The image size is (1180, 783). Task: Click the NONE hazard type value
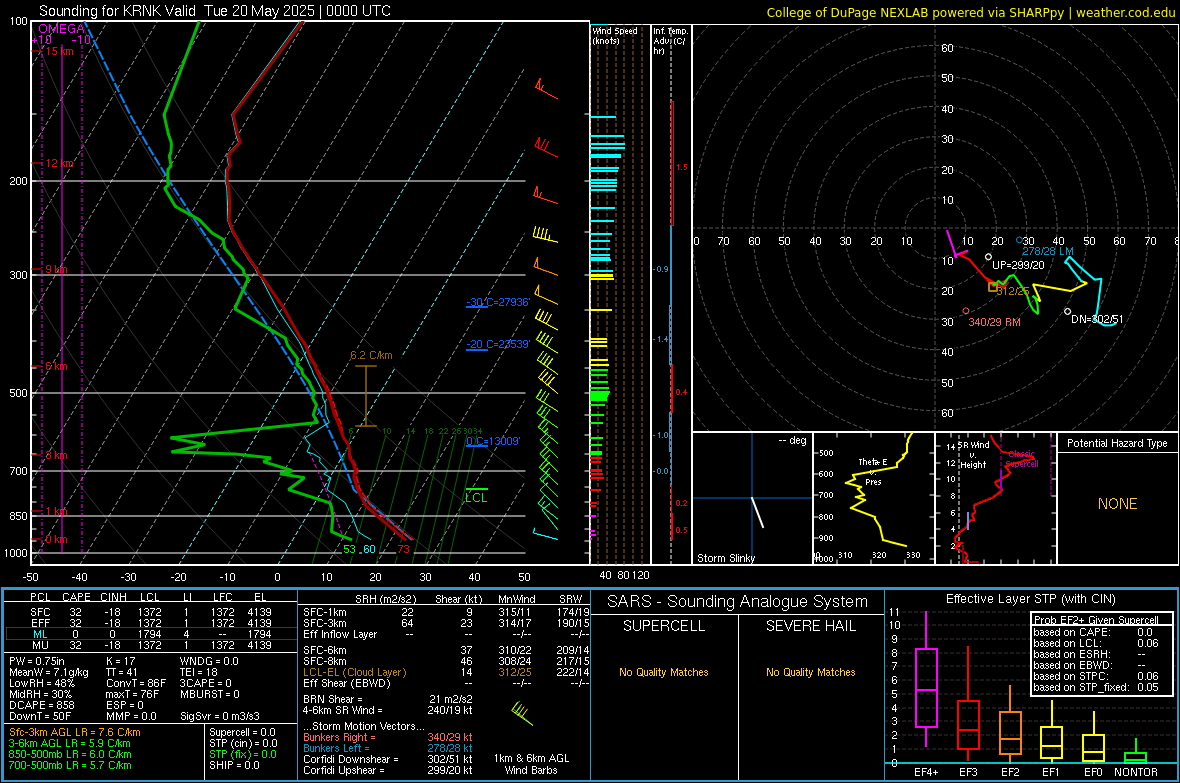1117,504
